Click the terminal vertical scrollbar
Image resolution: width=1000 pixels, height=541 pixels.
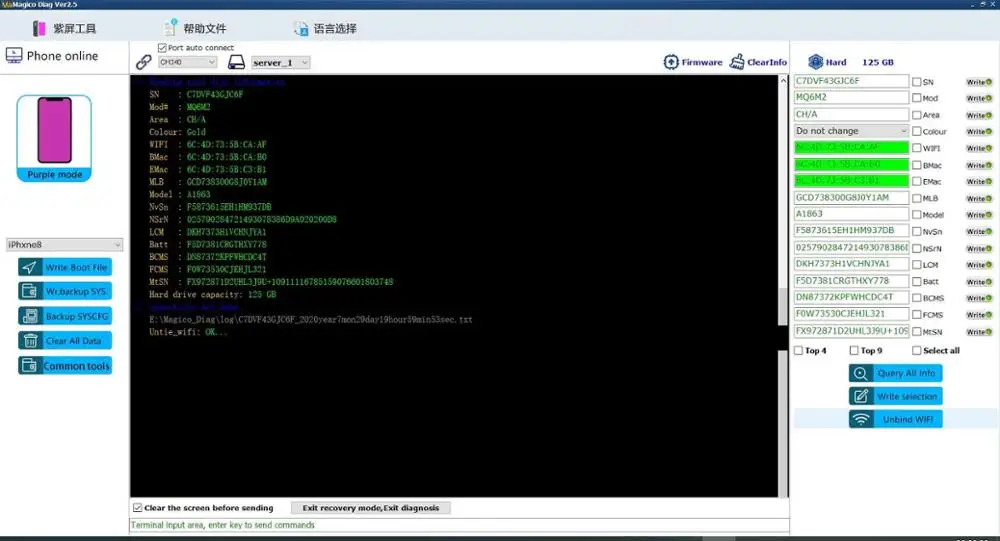click(783, 307)
